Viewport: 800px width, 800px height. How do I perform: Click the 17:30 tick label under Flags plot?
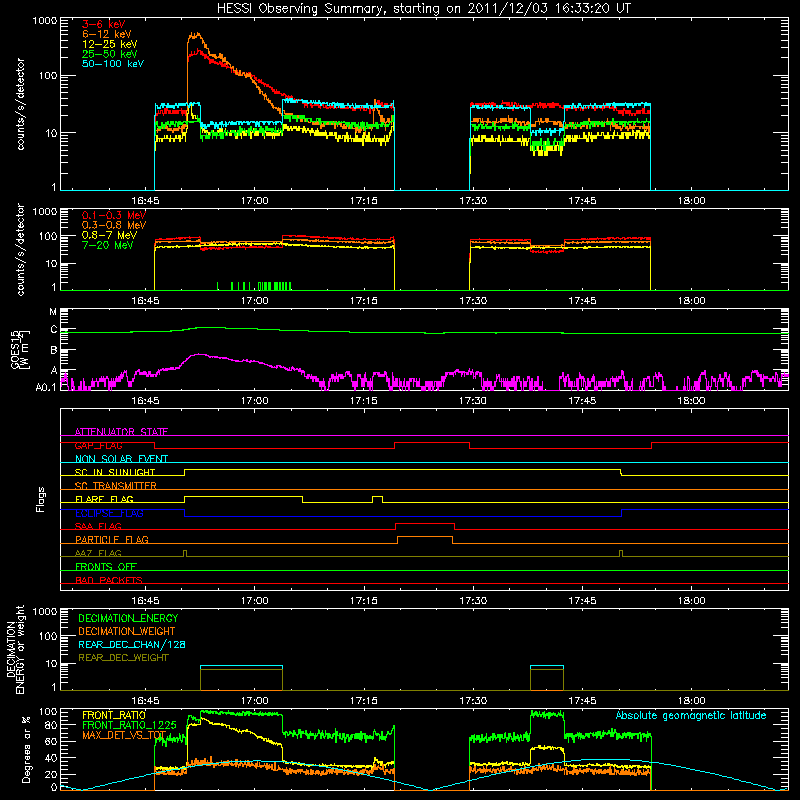coord(472,601)
